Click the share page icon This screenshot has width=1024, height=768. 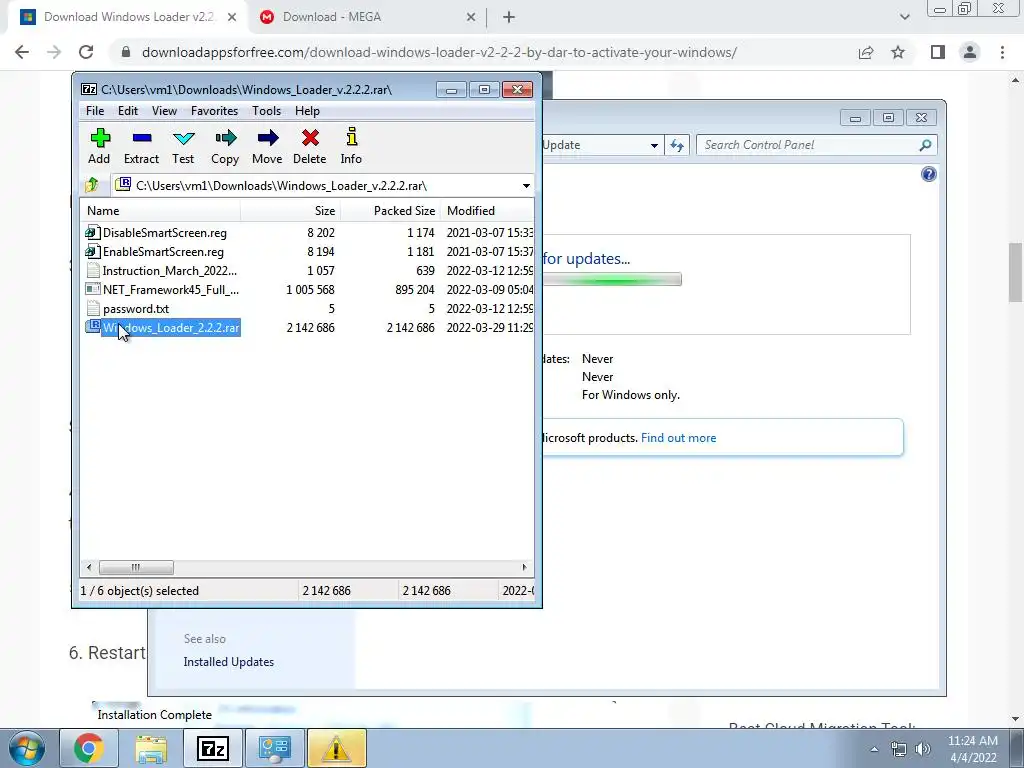click(x=866, y=52)
